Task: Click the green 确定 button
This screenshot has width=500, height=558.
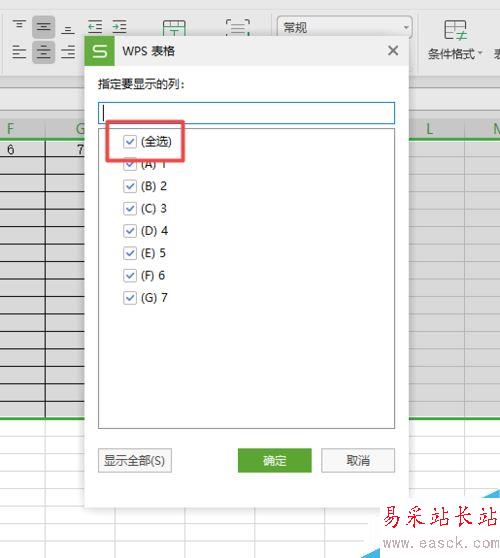Action: 275,460
